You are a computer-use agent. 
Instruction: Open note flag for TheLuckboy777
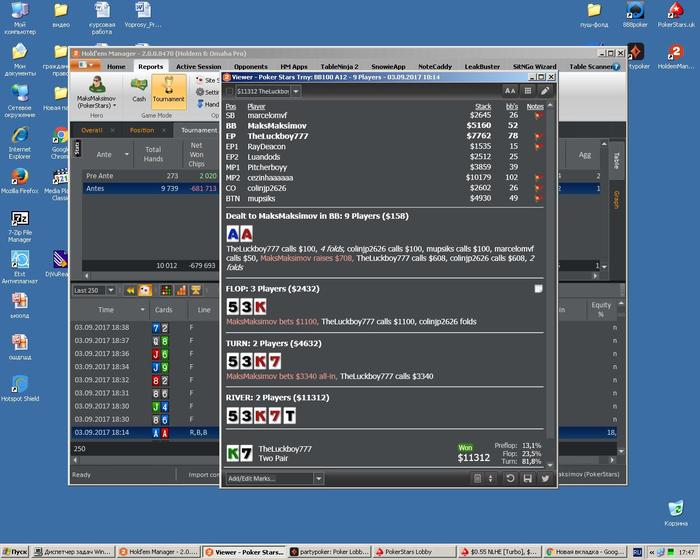coord(538,136)
